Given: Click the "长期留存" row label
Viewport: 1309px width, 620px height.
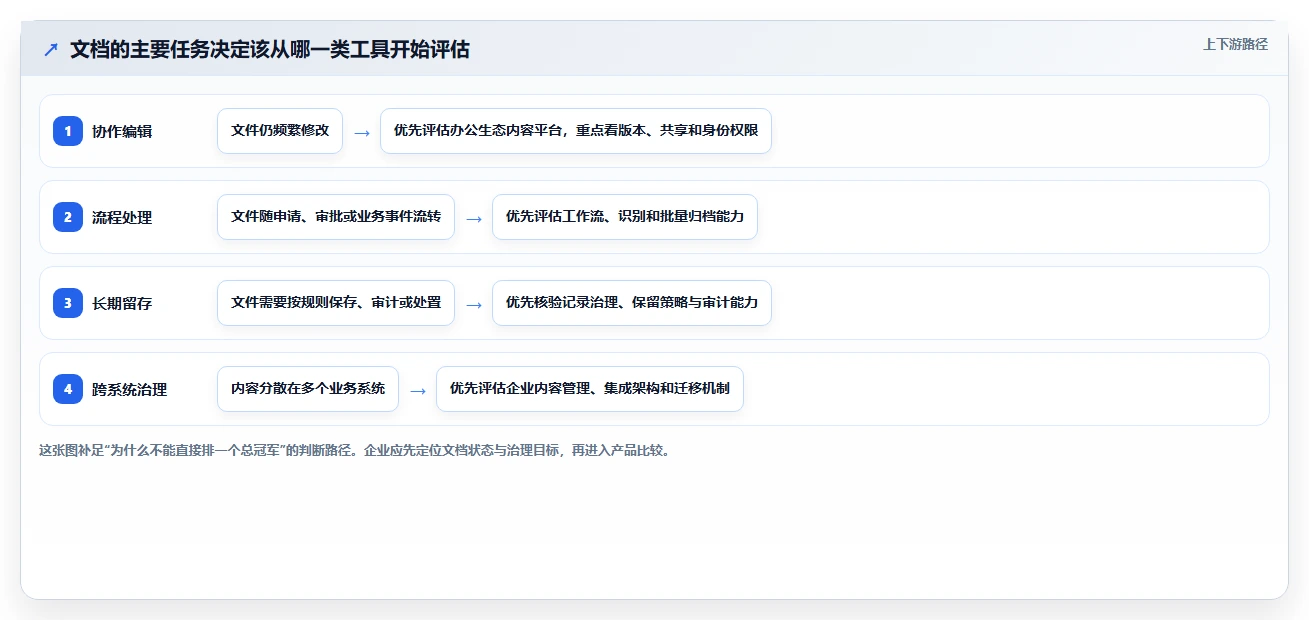Looking at the screenshot, I should pyautogui.click(x=122, y=303).
